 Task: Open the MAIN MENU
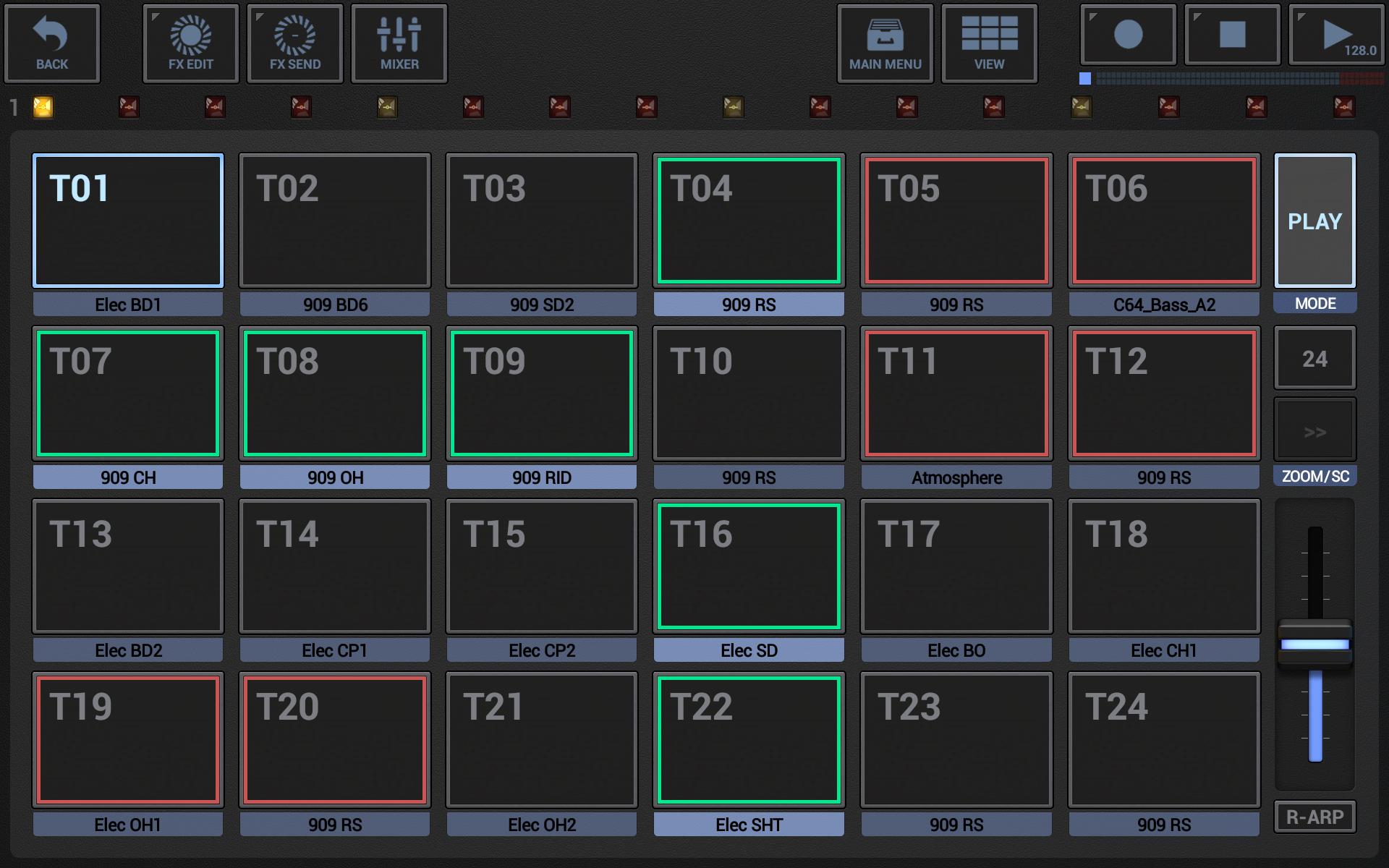click(x=885, y=43)
